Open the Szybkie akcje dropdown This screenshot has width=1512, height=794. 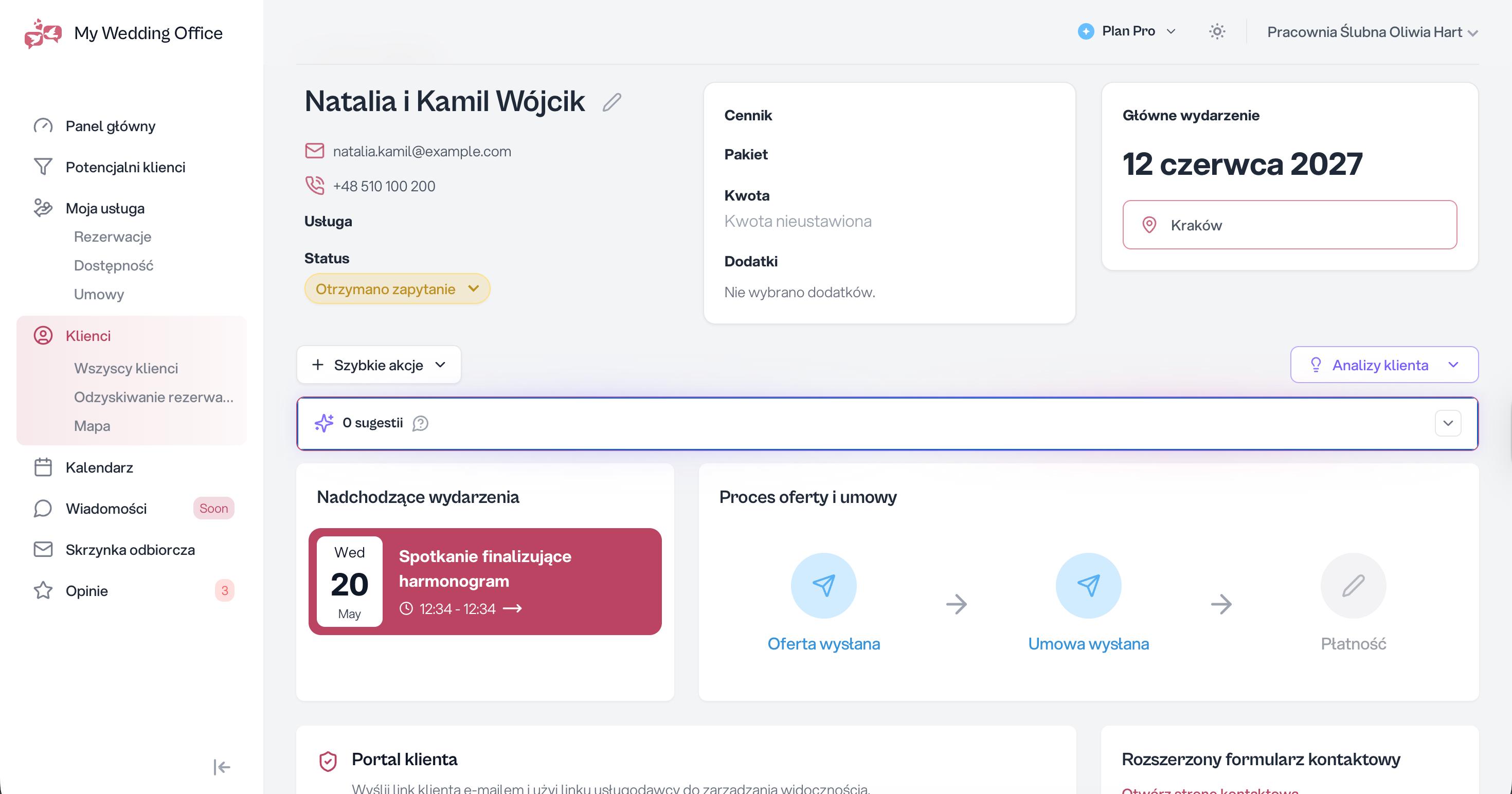click(x=379, y=365)
